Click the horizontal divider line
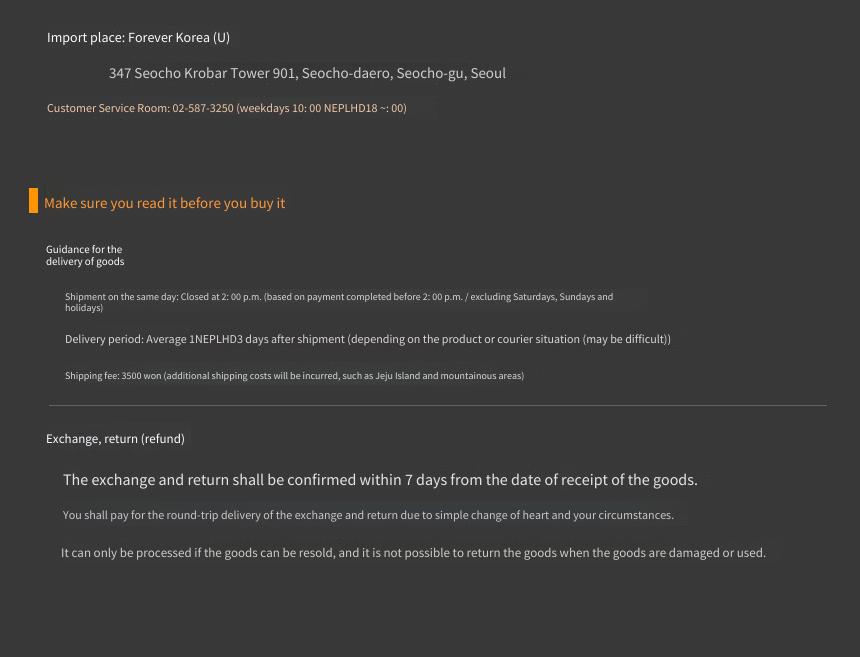This screenshot has height=657, width=860. (x=438, y=405)
